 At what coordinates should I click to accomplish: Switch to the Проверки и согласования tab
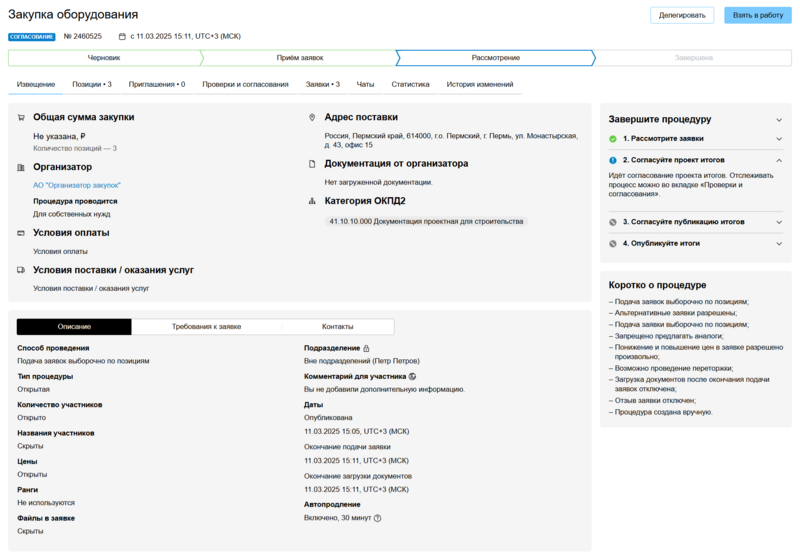click(x=245, y=85)
